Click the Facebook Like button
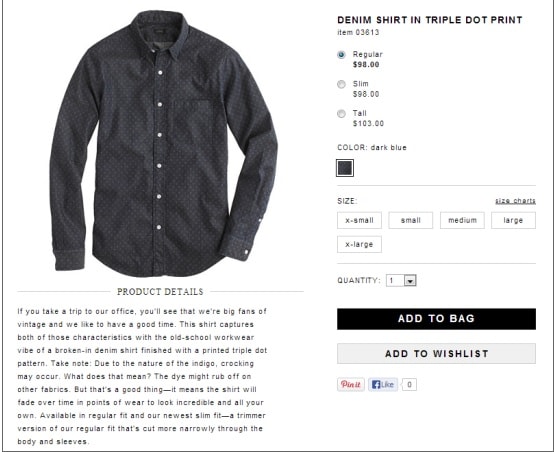The image size is (554, 452). tap(383, 384)
